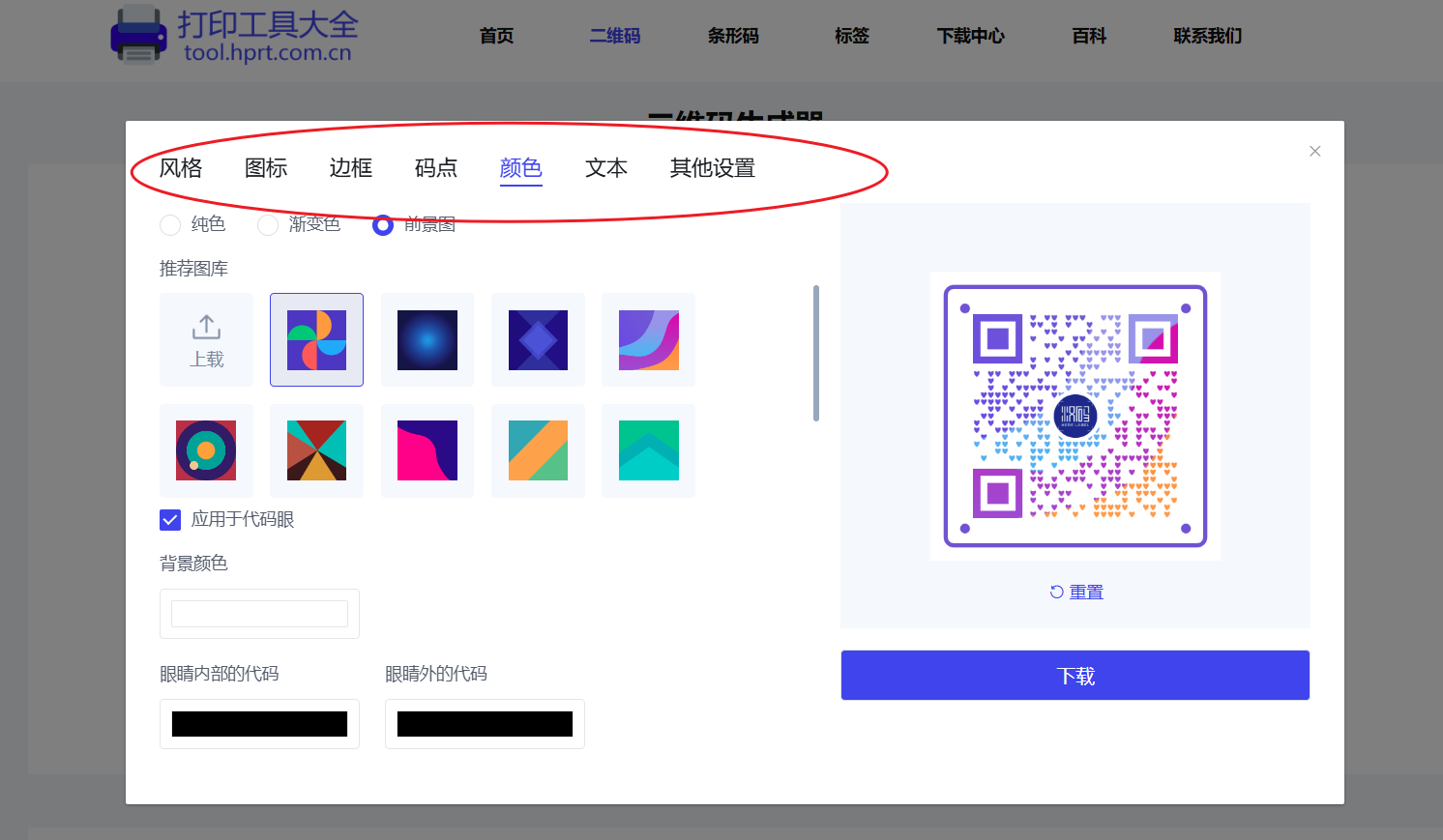Click the printer logo icon

tap(138, 35)
